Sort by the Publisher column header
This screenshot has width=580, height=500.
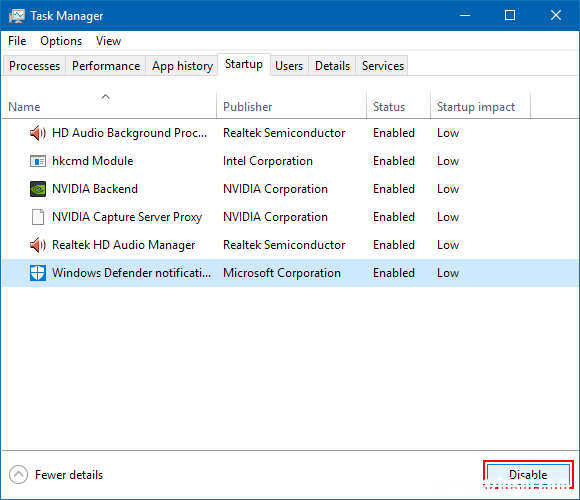coord(291,105)
